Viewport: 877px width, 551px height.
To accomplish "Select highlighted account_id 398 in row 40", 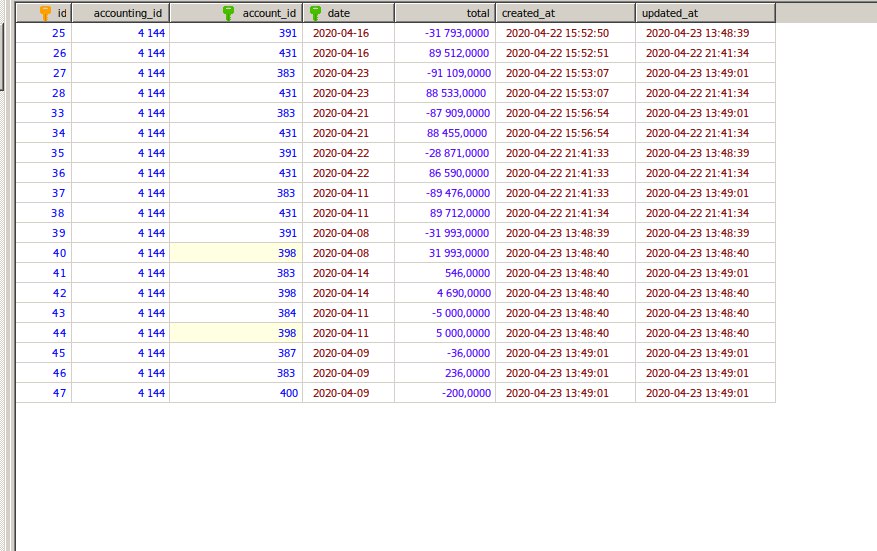I will click(x=236, y=253).
